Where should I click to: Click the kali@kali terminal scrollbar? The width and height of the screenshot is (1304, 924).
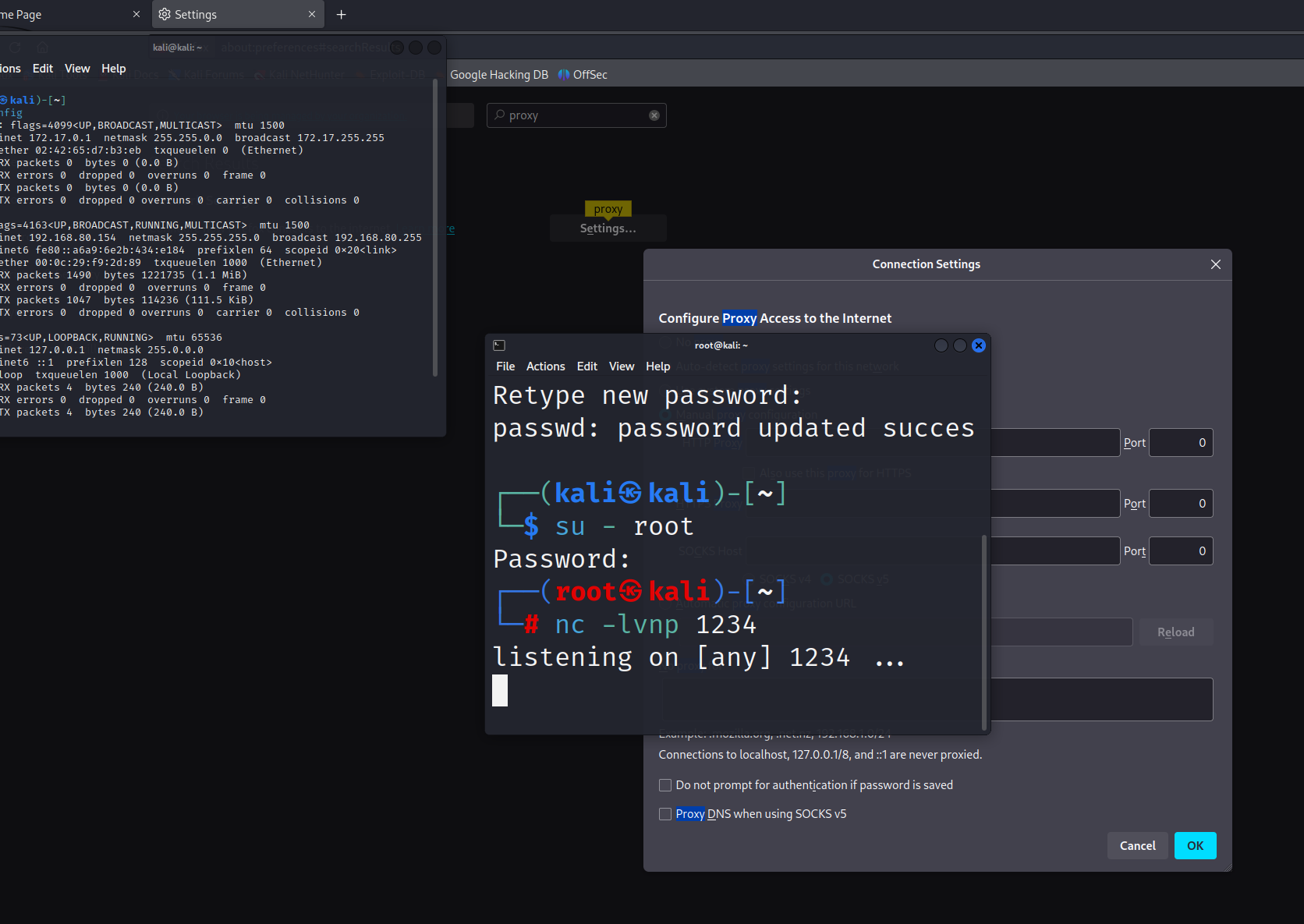pos(435,226)
